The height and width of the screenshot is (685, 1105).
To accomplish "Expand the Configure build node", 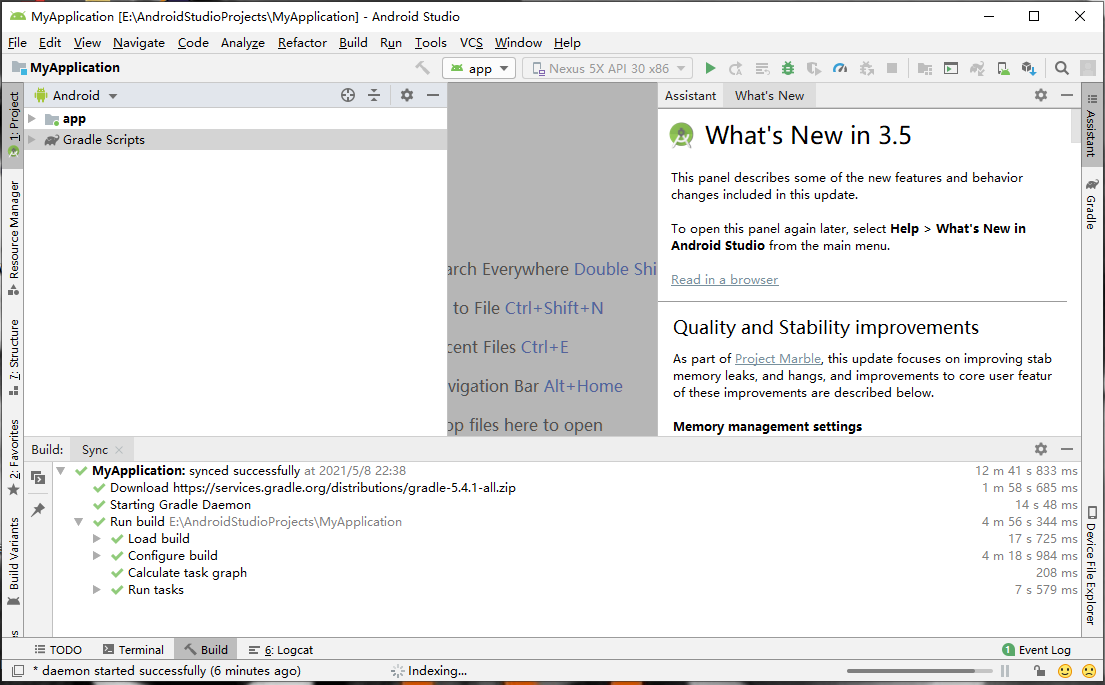I will coord(97,556).
